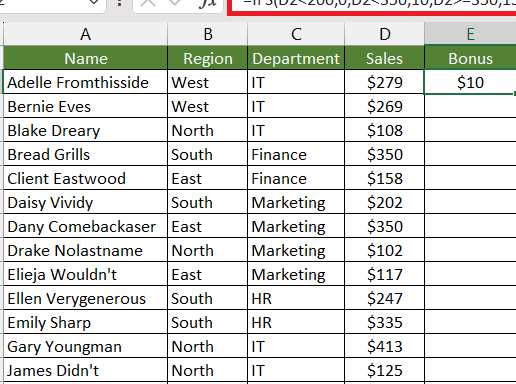Screen dimensions: 516x384
Task: Click the Department header cell
Action: (296, 58)
